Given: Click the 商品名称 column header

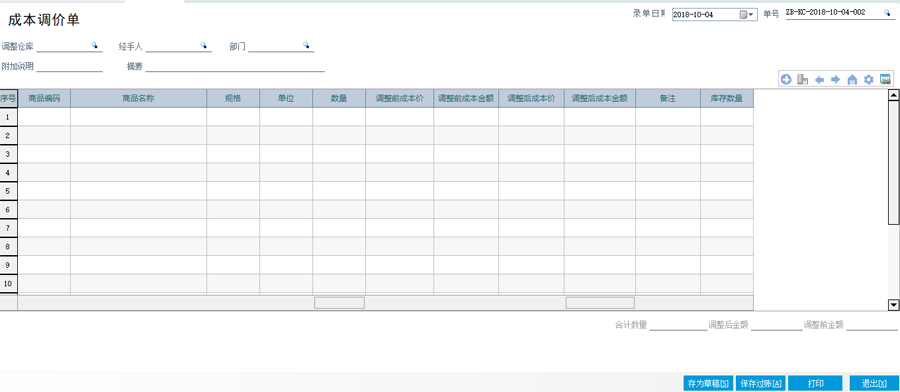Looking at the screenshot, I should [138, 98].
